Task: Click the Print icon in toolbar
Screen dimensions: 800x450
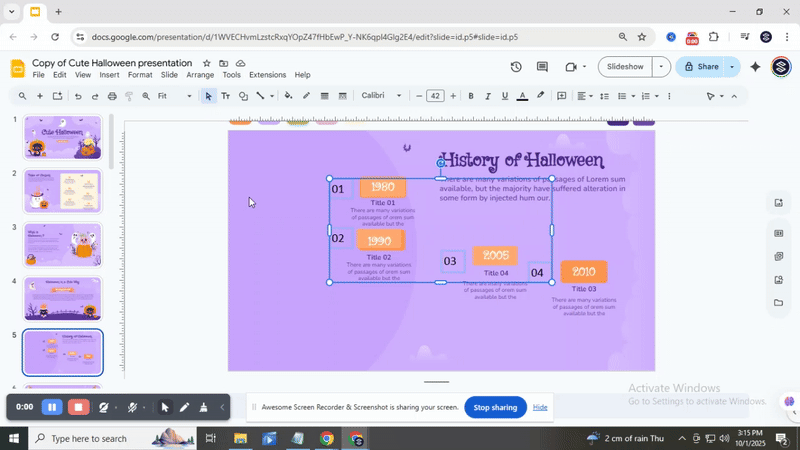Action: click(x=112, y=96)
